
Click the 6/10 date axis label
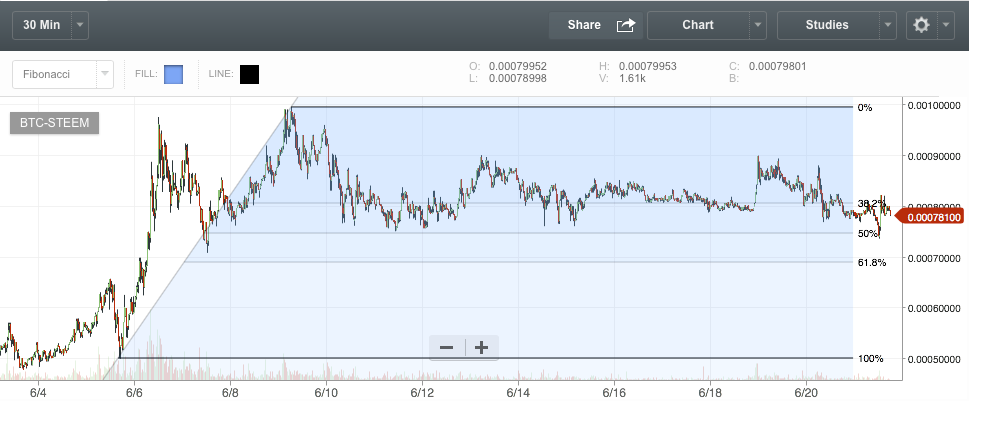pyautogui.click(x=326, y=392)
